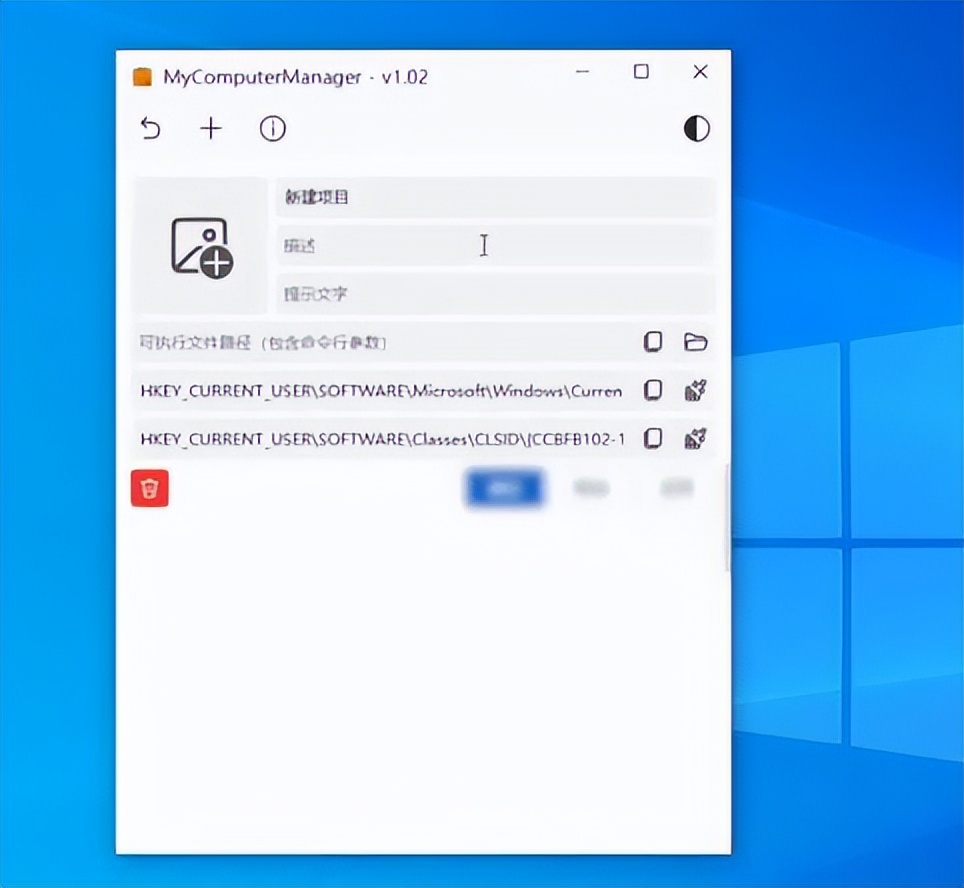Click the vertical scrollbar on right edge

727,520
